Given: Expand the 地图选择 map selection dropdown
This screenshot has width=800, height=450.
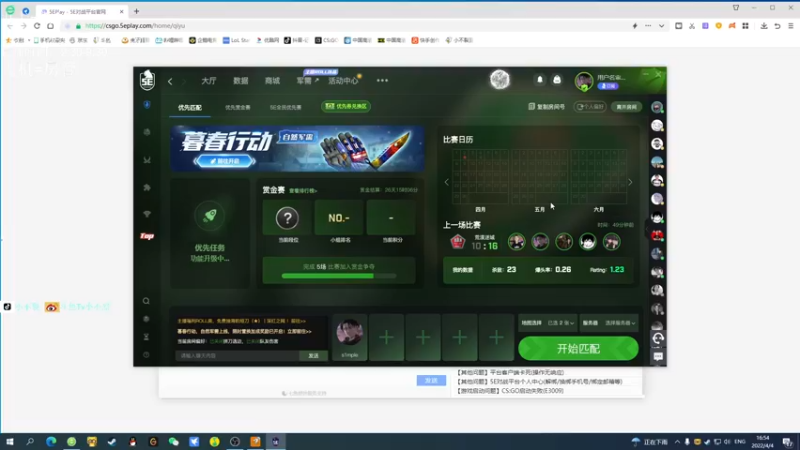Looking at the screenshot, I should pyautogui.click(x=547, y=323).
